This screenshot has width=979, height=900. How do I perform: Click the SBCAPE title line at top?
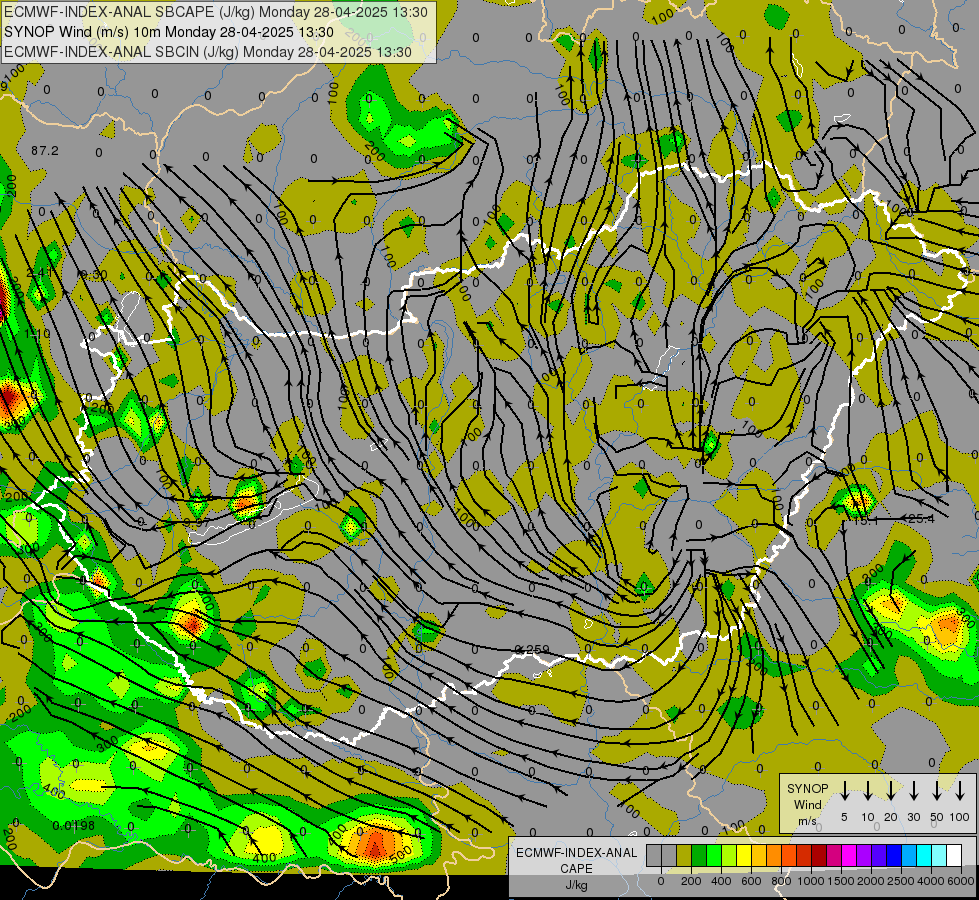(x=215, y=12)
